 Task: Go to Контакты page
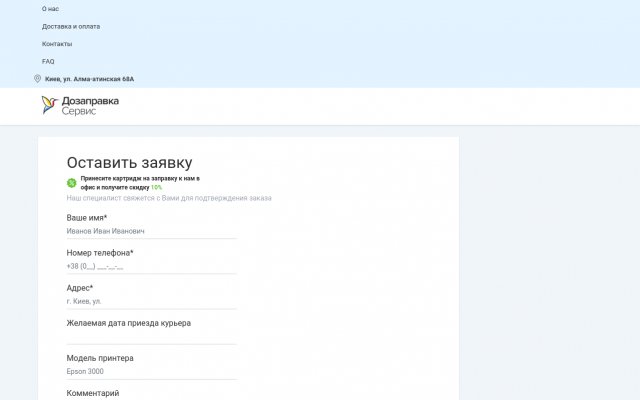pos(57,44)
